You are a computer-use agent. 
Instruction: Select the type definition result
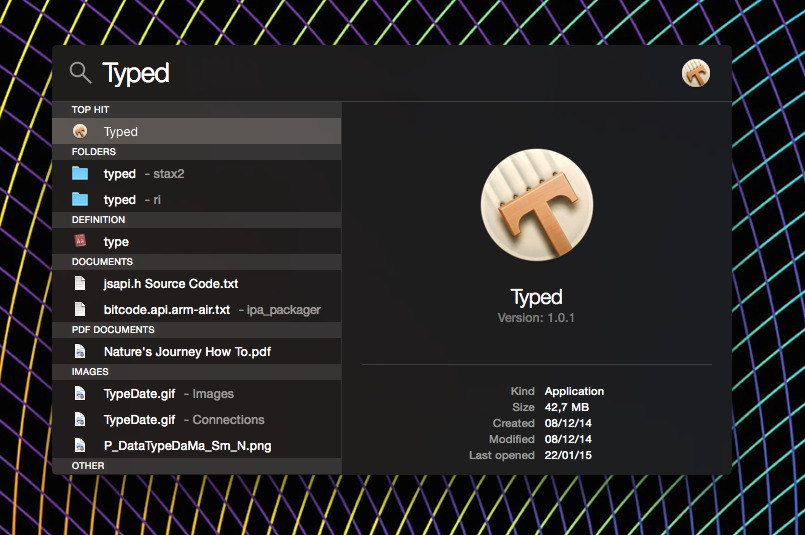point(116,242)
